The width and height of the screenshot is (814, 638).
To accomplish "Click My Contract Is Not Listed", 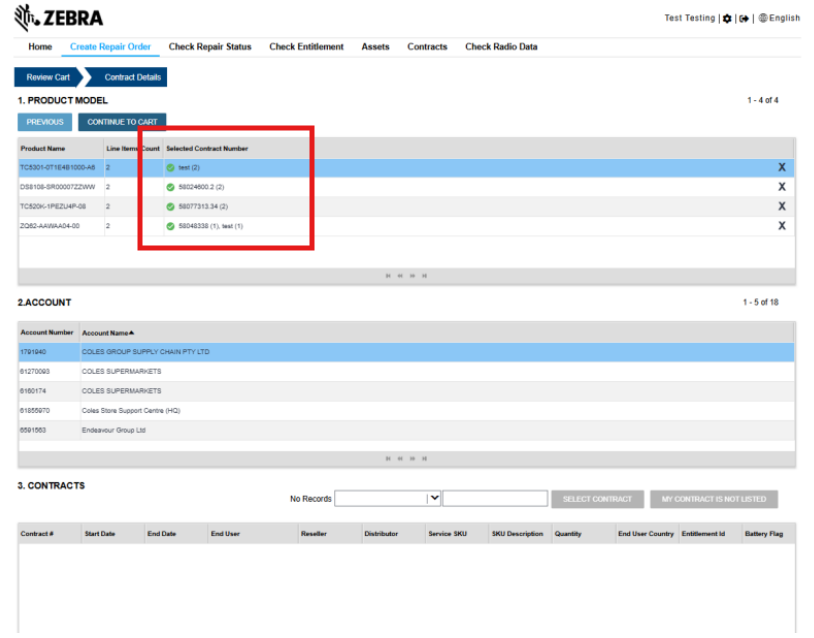I will click(714, 499).
